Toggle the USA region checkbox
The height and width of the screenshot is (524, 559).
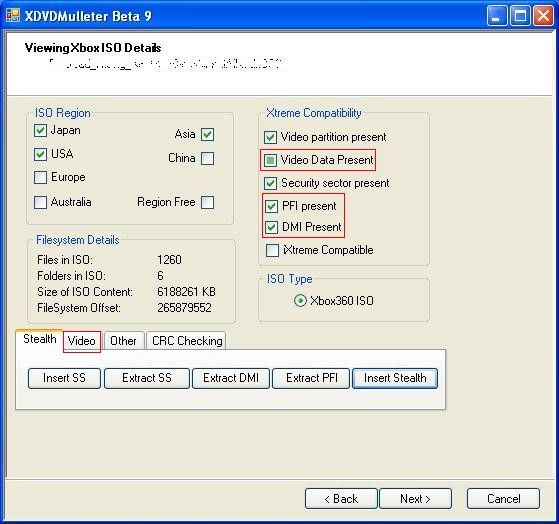point(40,154)
